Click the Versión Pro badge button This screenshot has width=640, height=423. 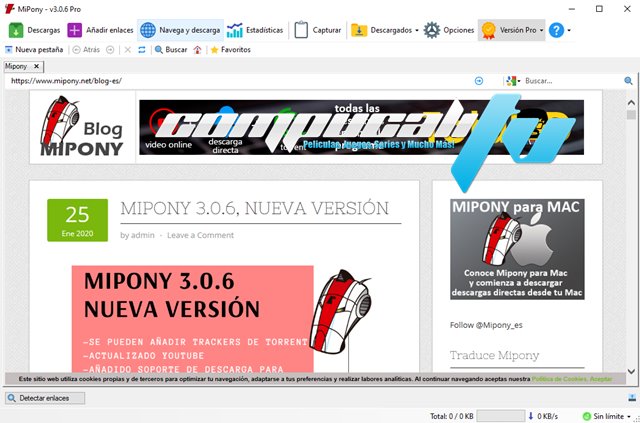[x=509, y=30]
